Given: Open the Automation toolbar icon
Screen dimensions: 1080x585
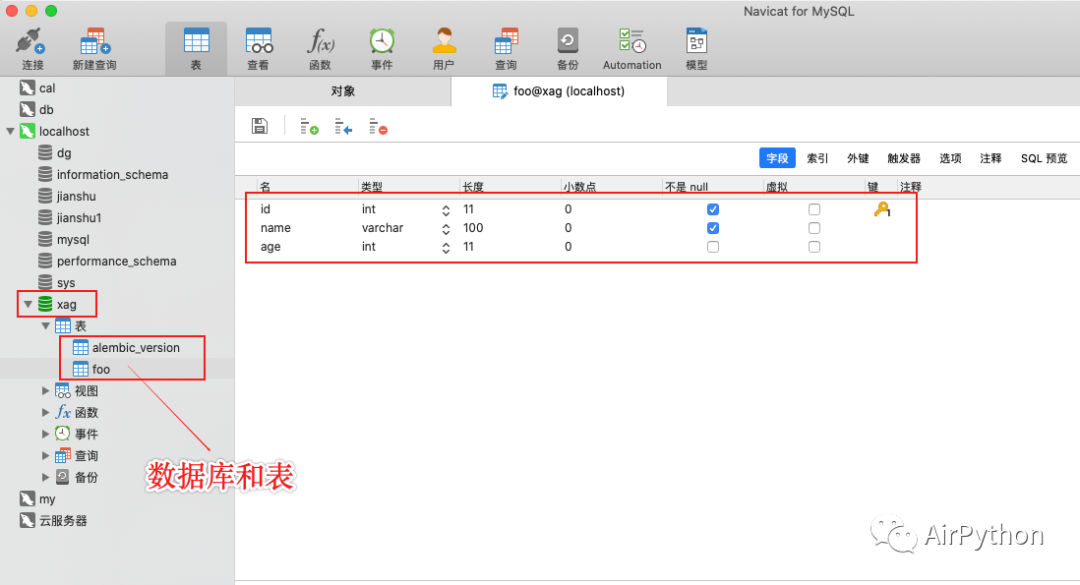Looking at the screenshot, I should [631, 44].
